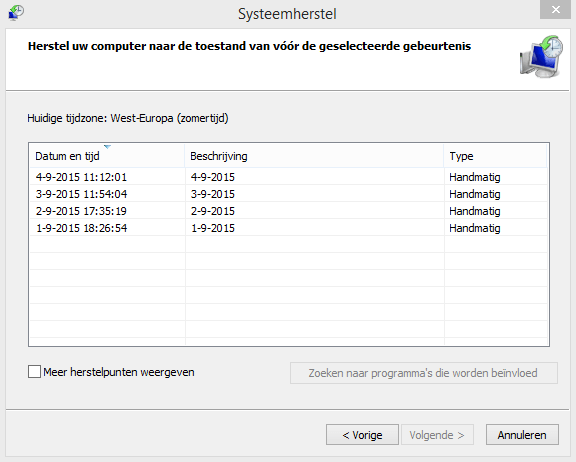Select restore point 4-9-2015 11:12:01
Image resolution: width=576 pixels, height=462 pixels.
[x=288, y=177]
